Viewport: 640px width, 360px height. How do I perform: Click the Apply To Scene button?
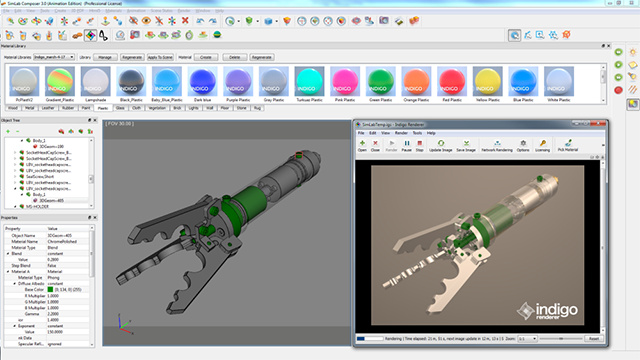pos(160,57)
